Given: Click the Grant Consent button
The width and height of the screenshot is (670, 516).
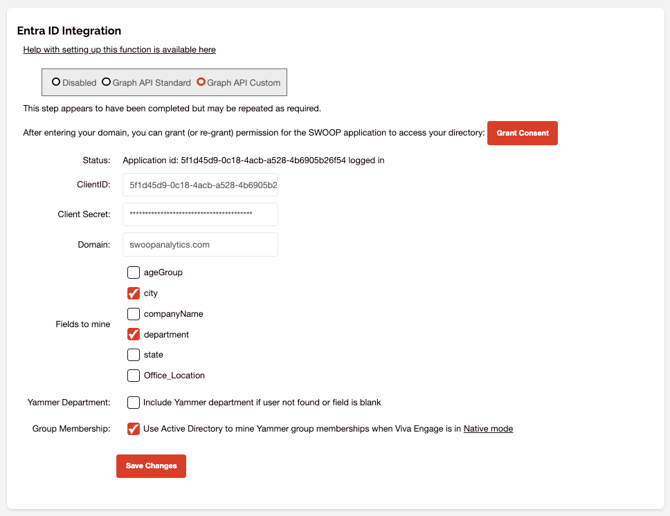Looking at the screenshot, I should point(522,133).
